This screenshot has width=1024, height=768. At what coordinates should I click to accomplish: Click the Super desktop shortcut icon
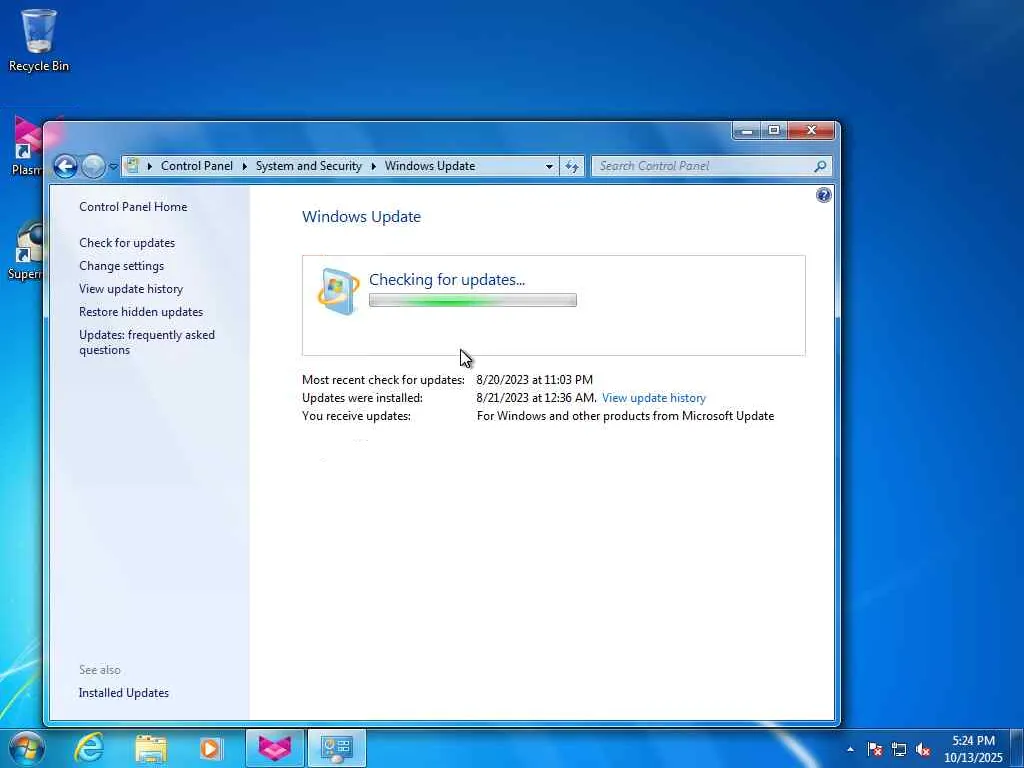[26, 251]
